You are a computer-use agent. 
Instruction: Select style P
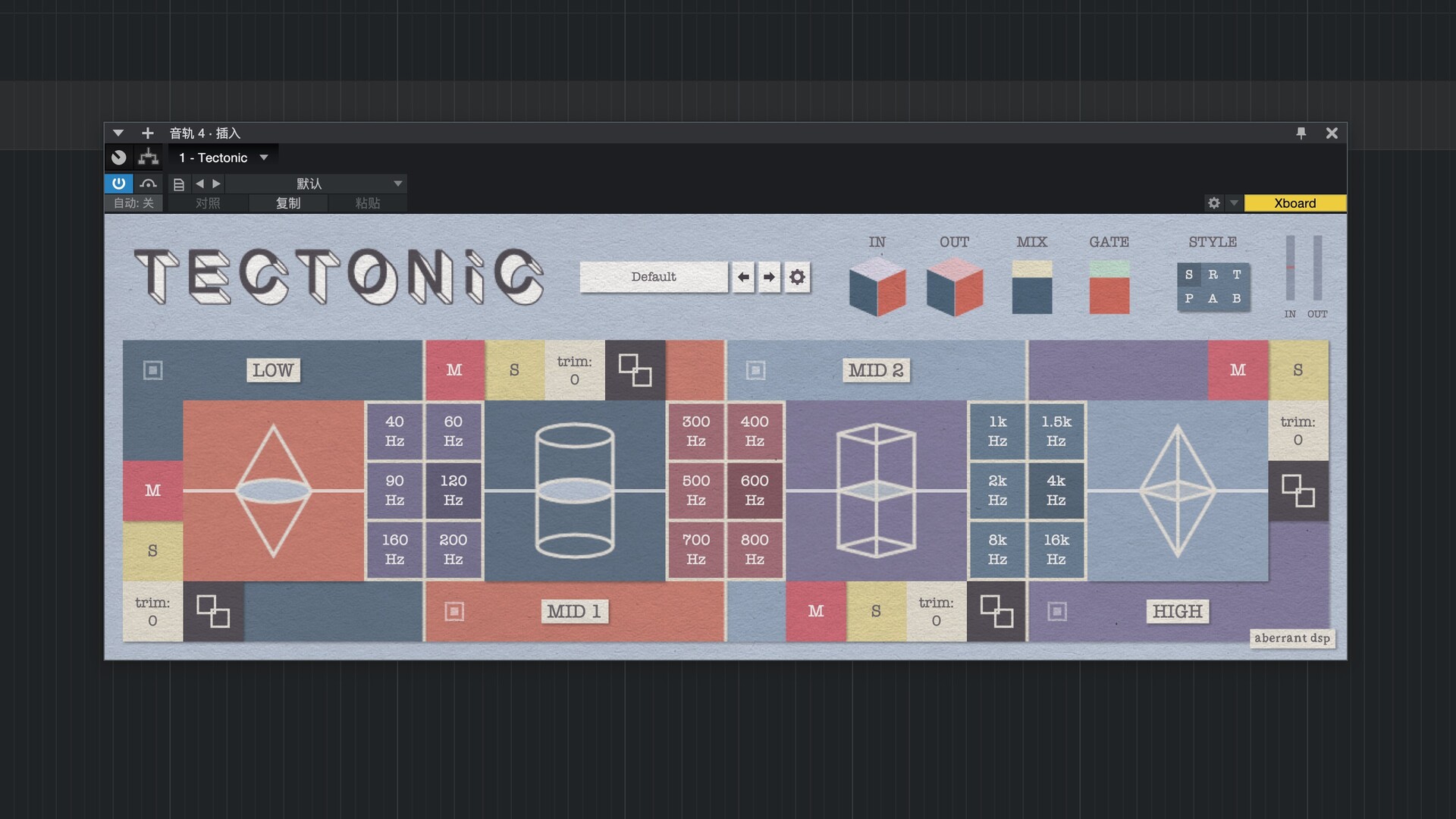(1189, 299)
